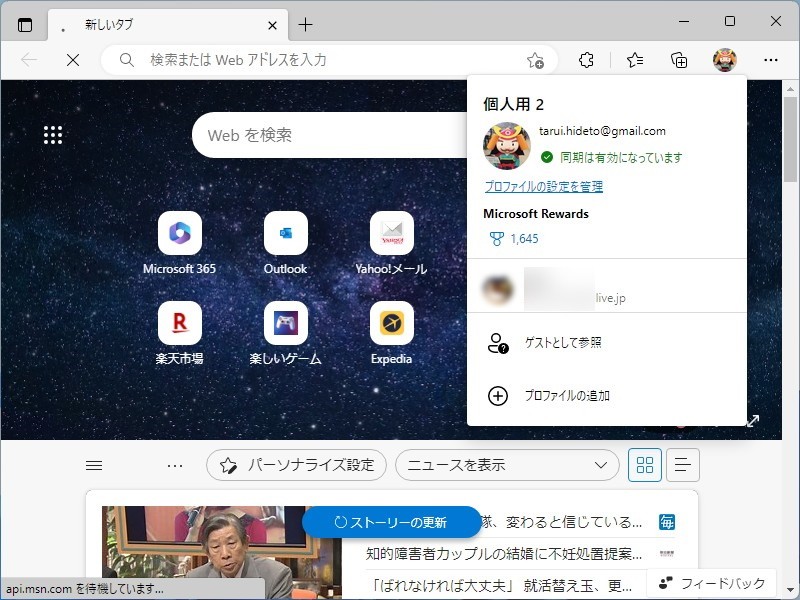Open the Collections icon in the toolbar

point(679,60)
